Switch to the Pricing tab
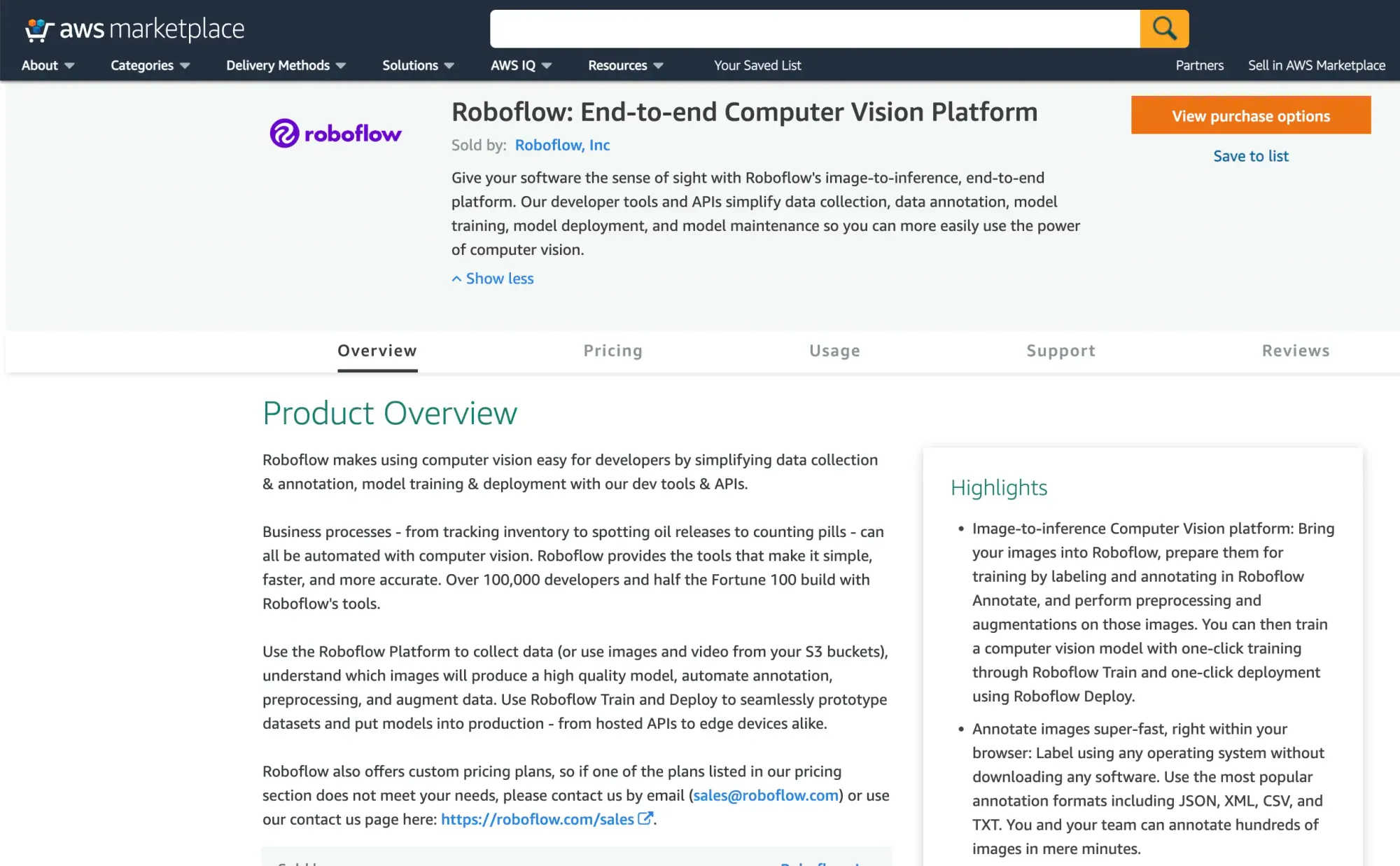1400x866 pixels. point(613,351)
